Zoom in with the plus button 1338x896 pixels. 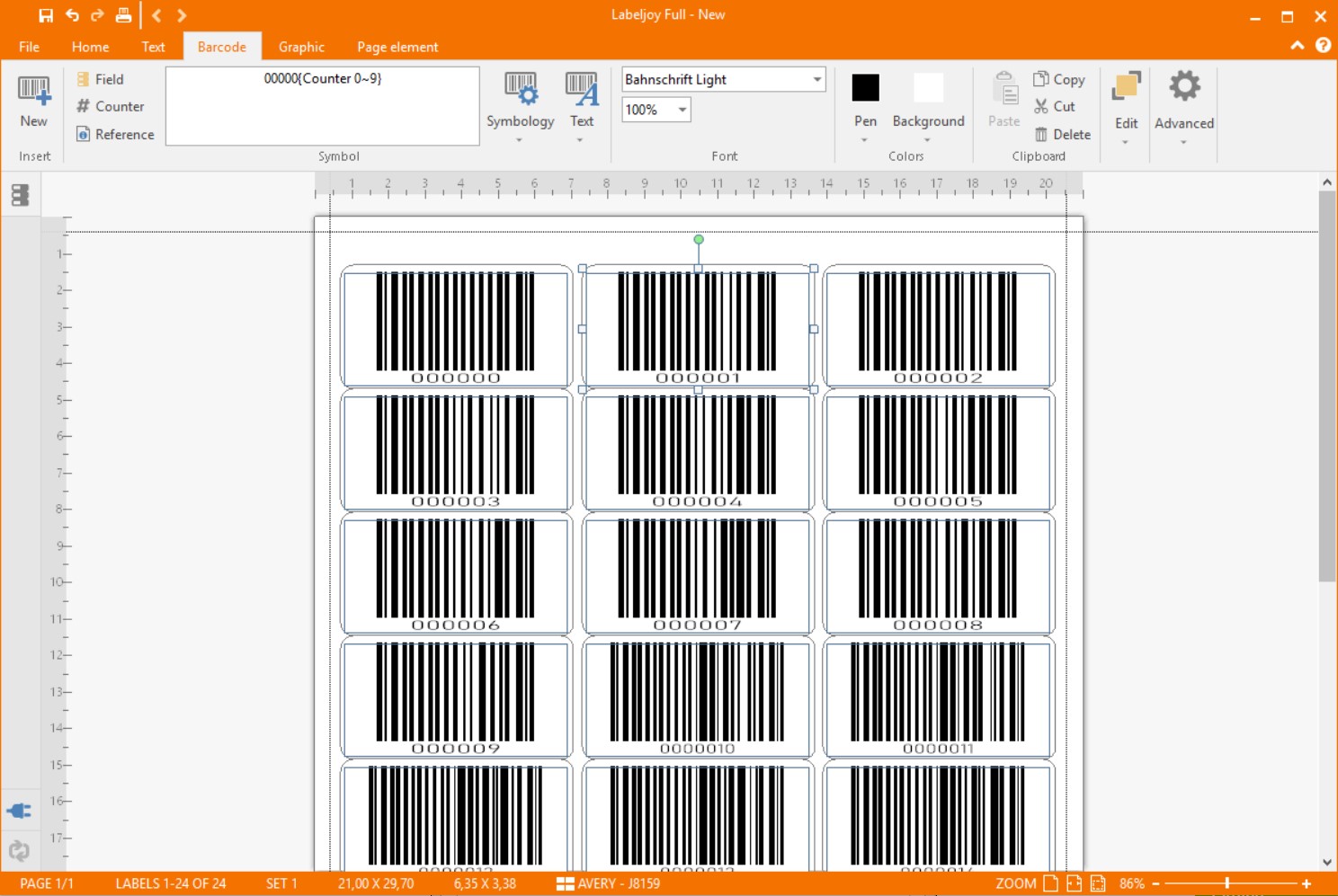1307,884
